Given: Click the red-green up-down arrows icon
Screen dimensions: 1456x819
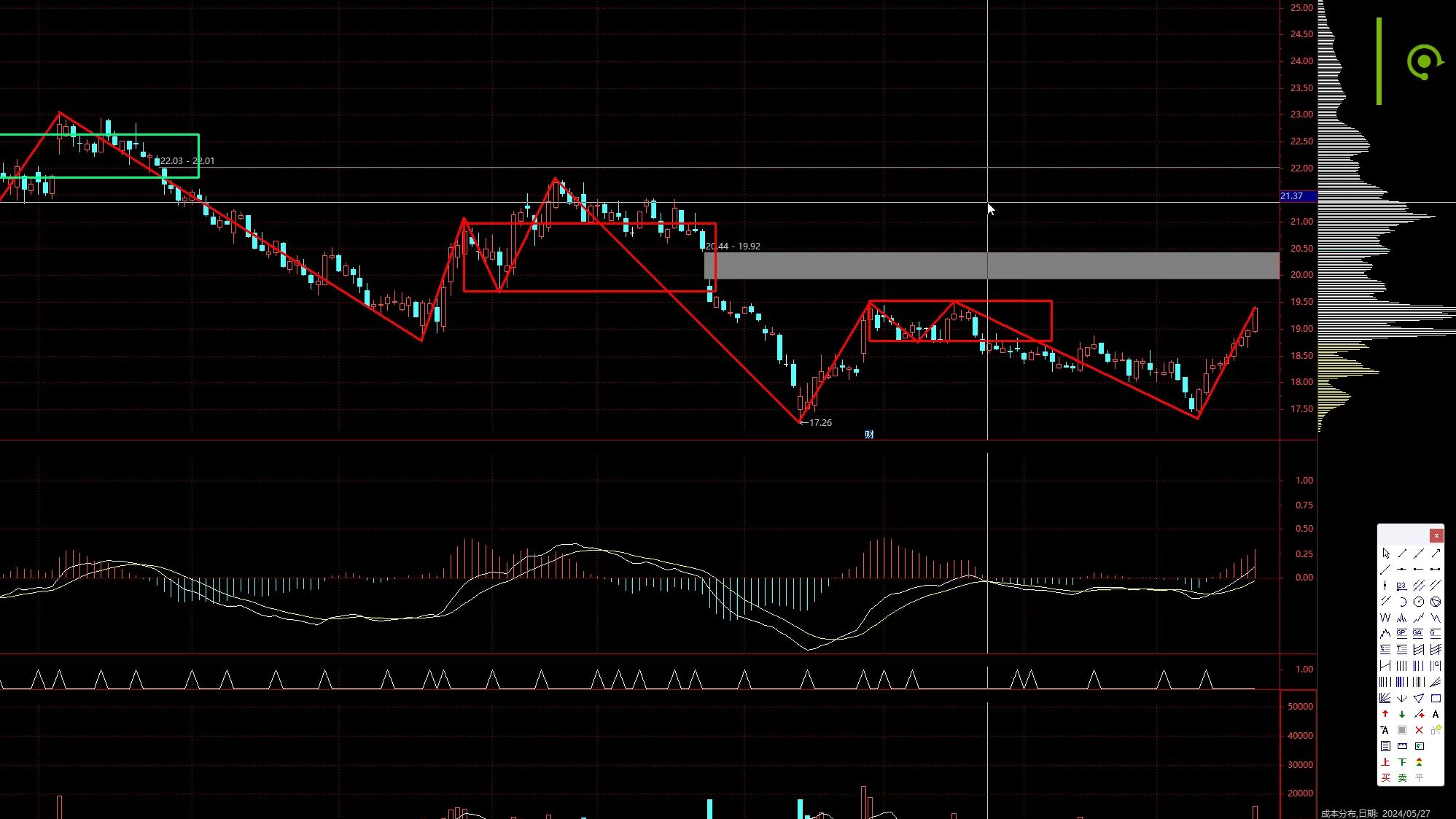Looking at the screenshot, I should click(1419, 762).
